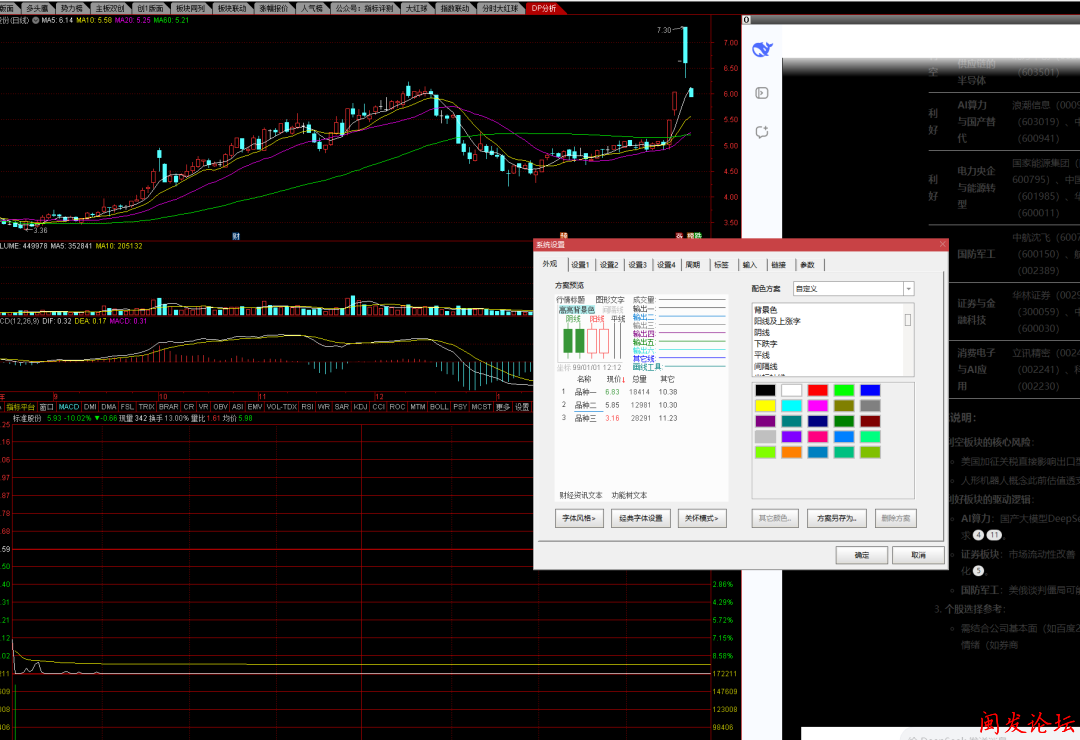
Task: Open the DP分析 top tab
Action: [x=544, y=8]
